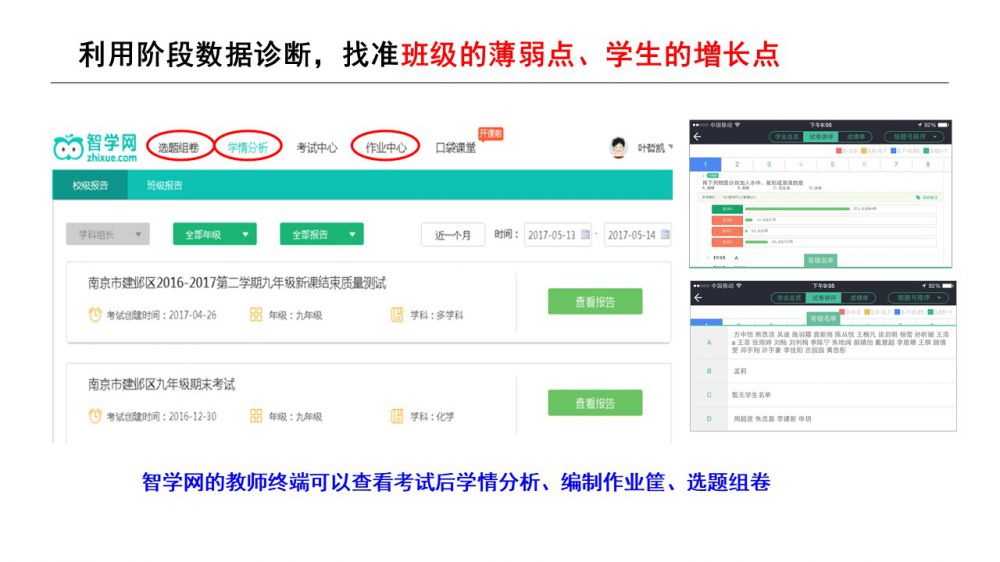The width and height of the screenshot is (1000, 562).
Task: Switch to the 班级报告 tab
Action: (x=164, y=186)
